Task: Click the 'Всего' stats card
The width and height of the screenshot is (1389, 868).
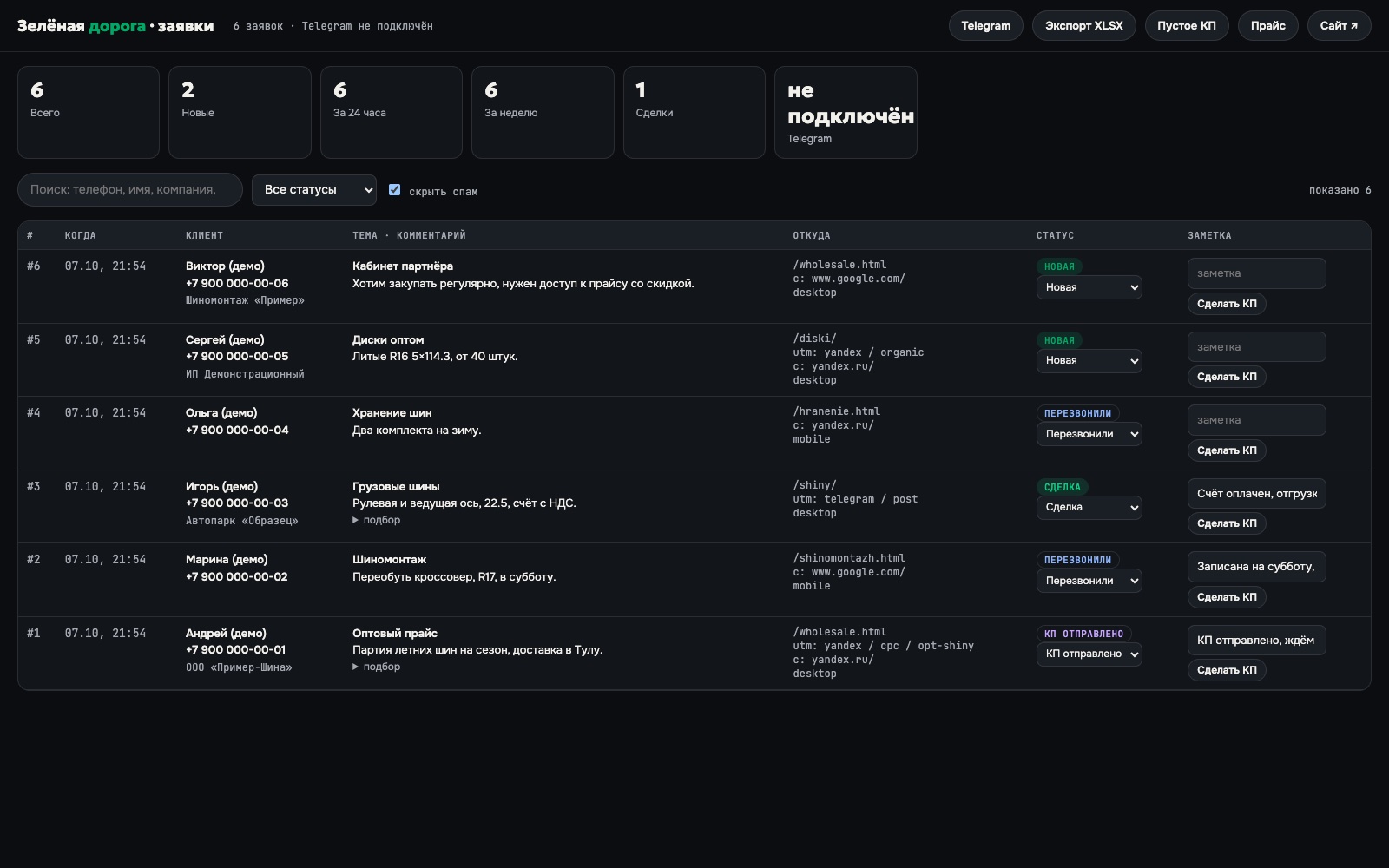Action: [89, 112]
